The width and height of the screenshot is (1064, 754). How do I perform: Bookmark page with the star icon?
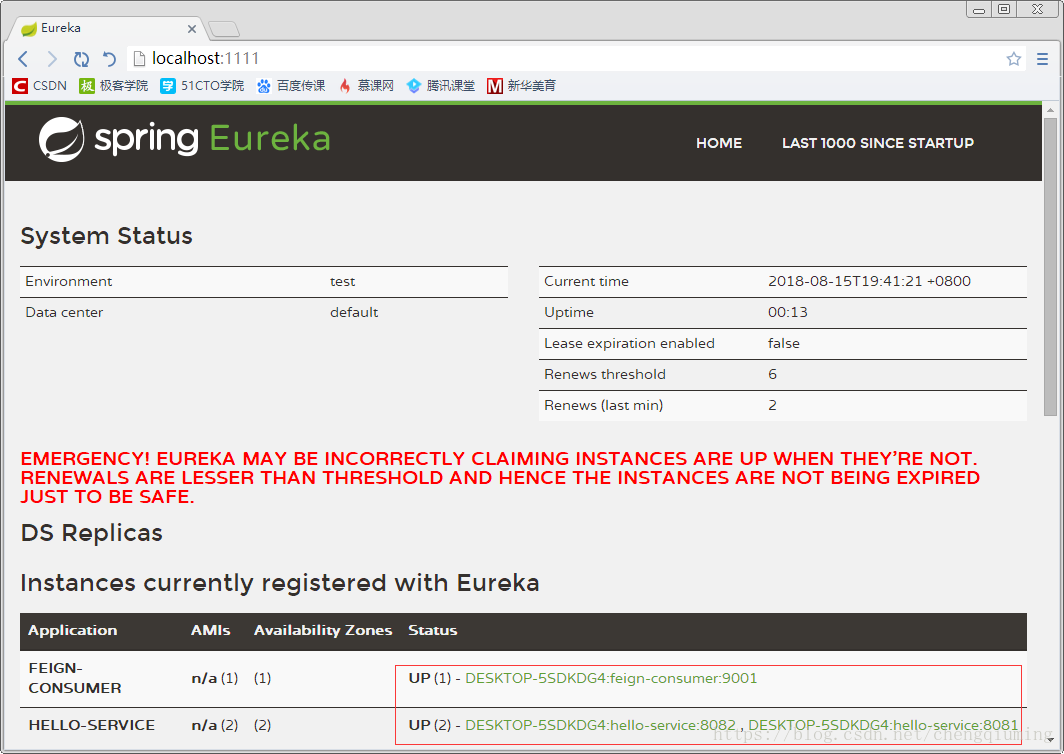(1014, 59)
